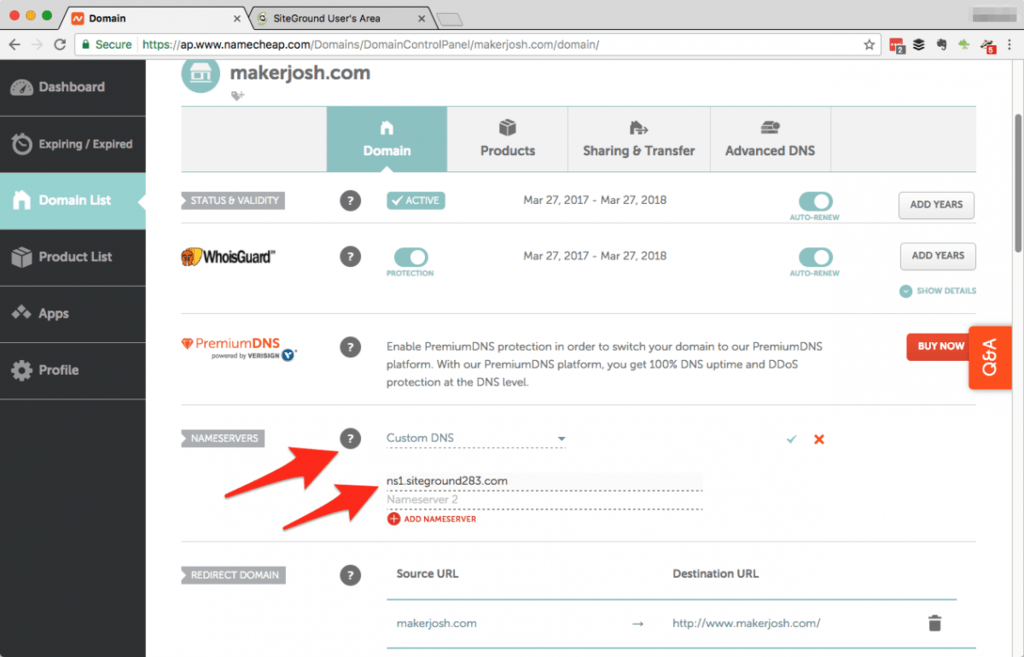Click the Nameserver 2 input field
Viewport: 1024px width, 657px height.
545,500
